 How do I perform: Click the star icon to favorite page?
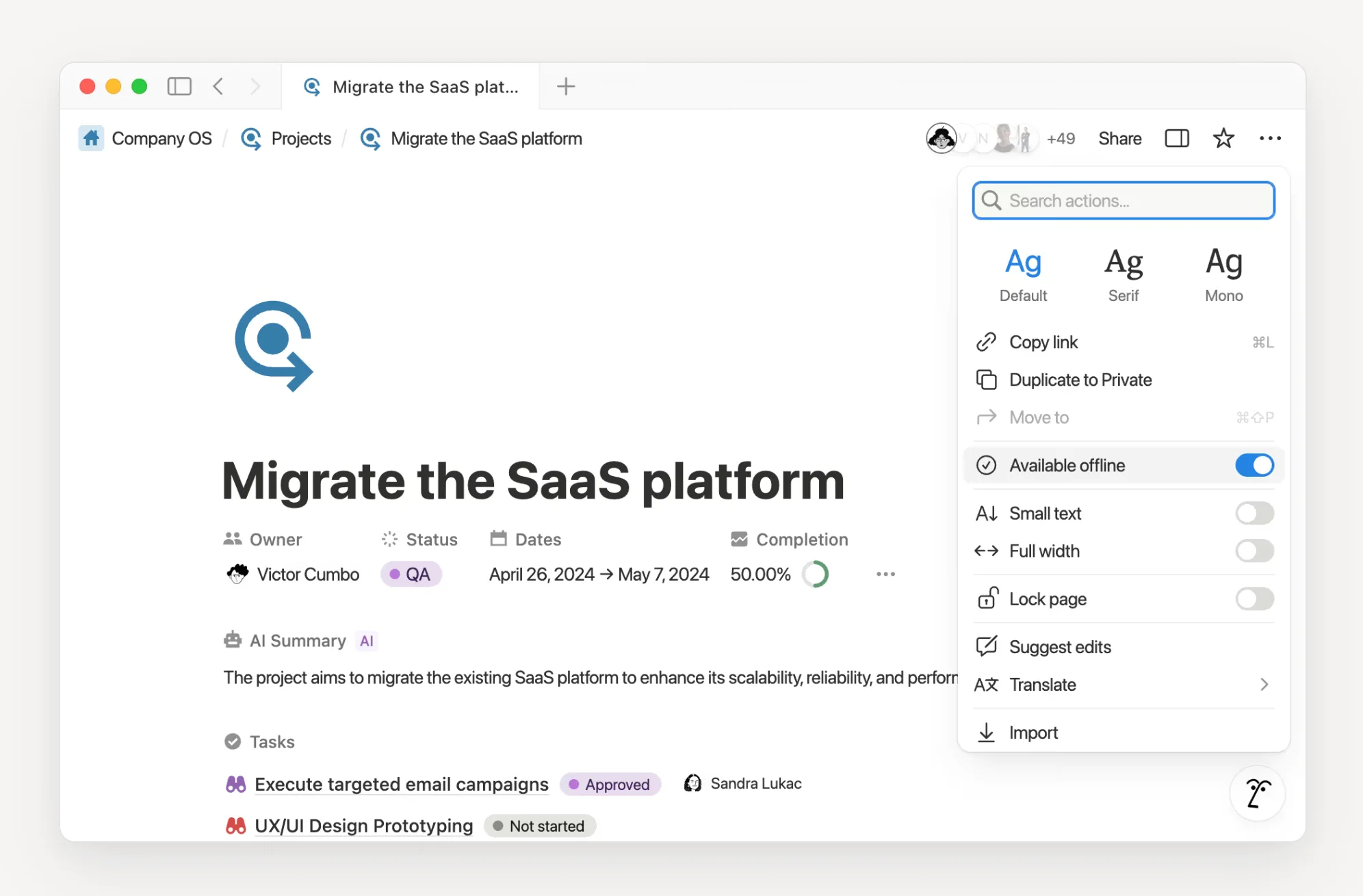click(x=1223, y=138)
